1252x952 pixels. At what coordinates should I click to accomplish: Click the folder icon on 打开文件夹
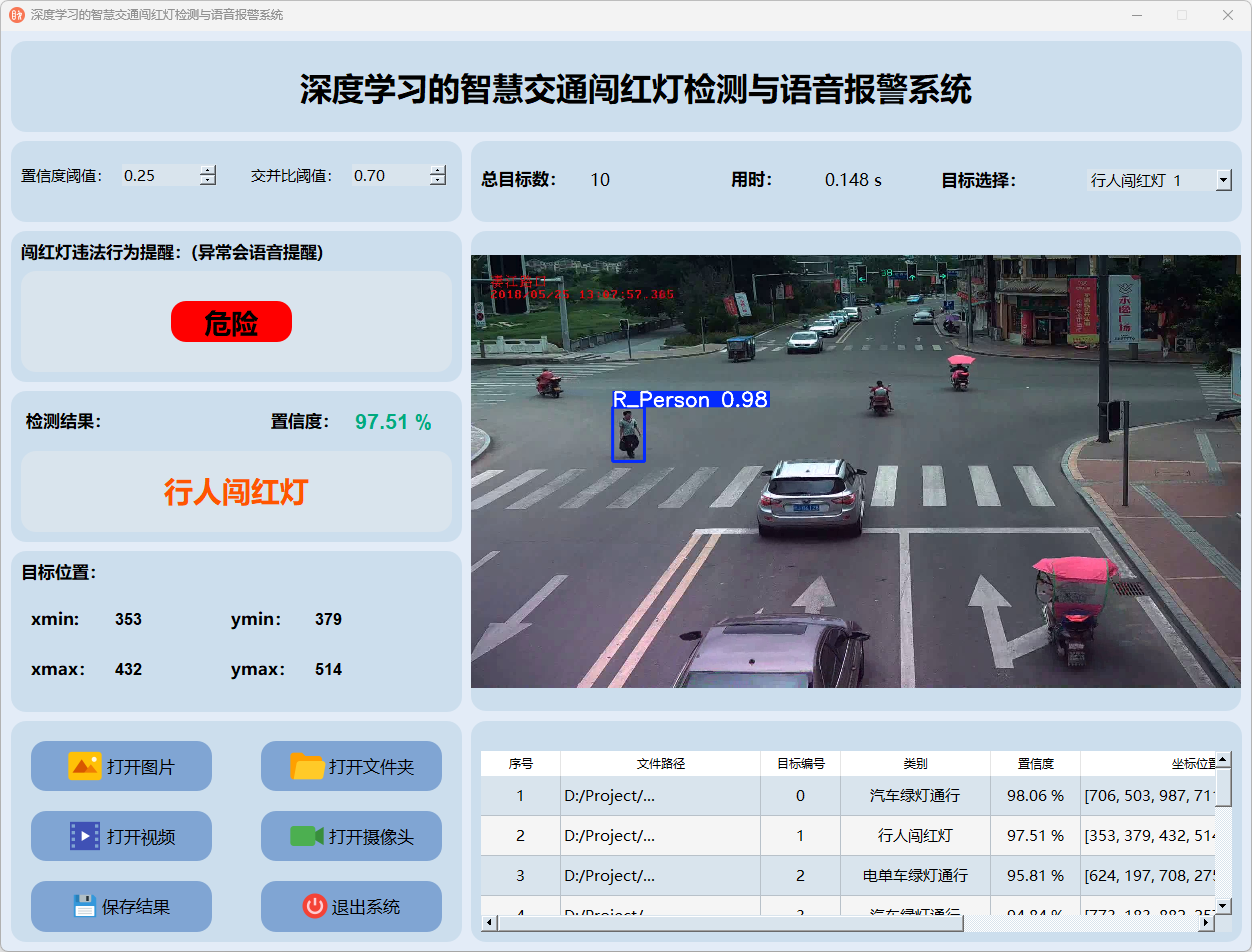(x=307, y=766)
